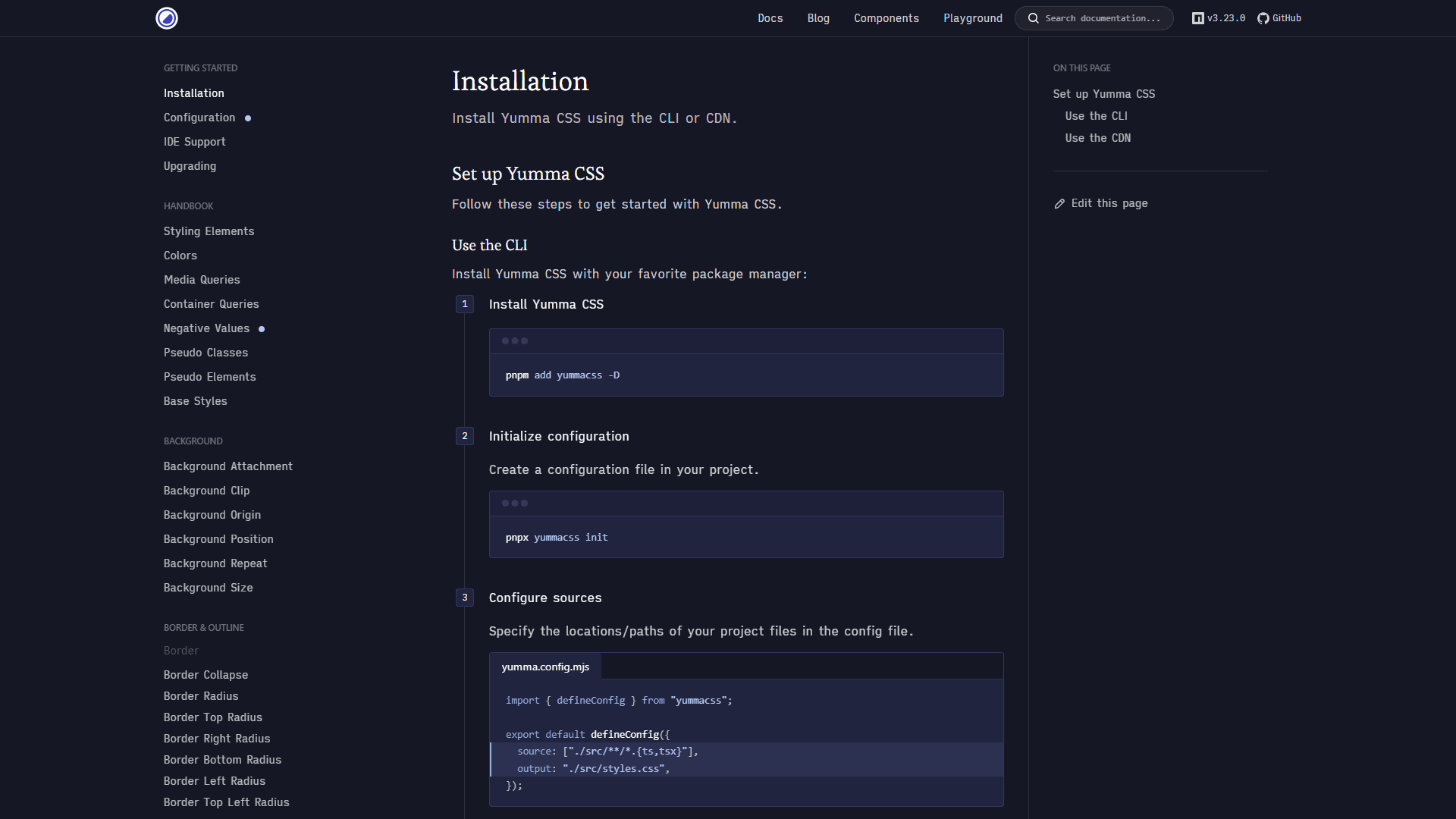Open the Docs menu item
Viewport: 1456px width, 819px height.
770,18
